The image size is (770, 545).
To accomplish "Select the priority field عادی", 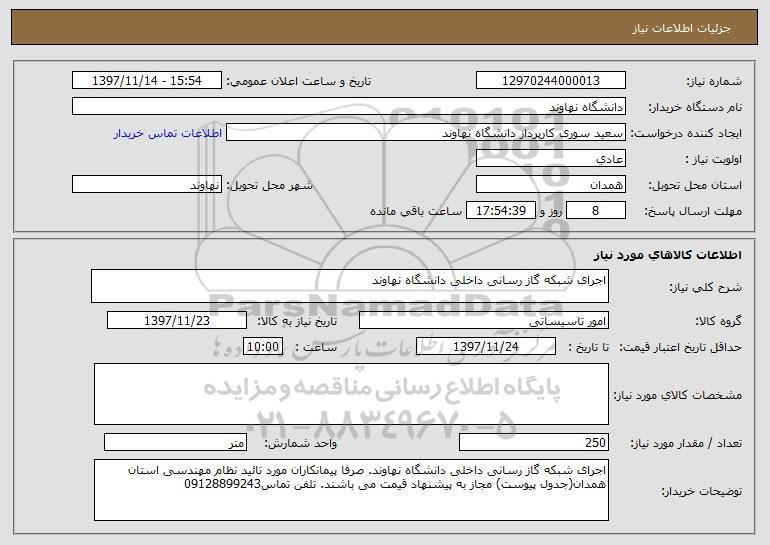I will pyautogui.click(x=550, y=159).
